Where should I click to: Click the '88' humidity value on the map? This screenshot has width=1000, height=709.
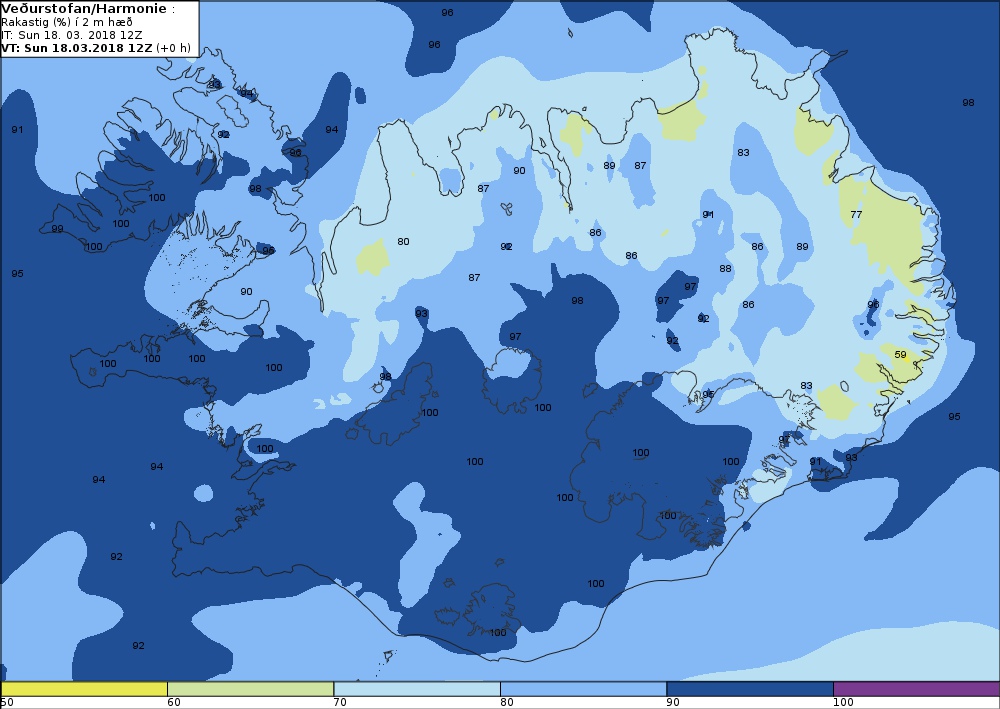(x=725, y=268)
